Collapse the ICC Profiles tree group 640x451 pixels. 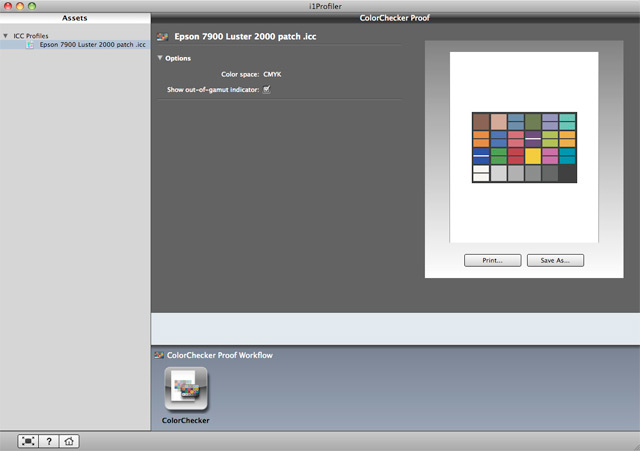[6, 36]
